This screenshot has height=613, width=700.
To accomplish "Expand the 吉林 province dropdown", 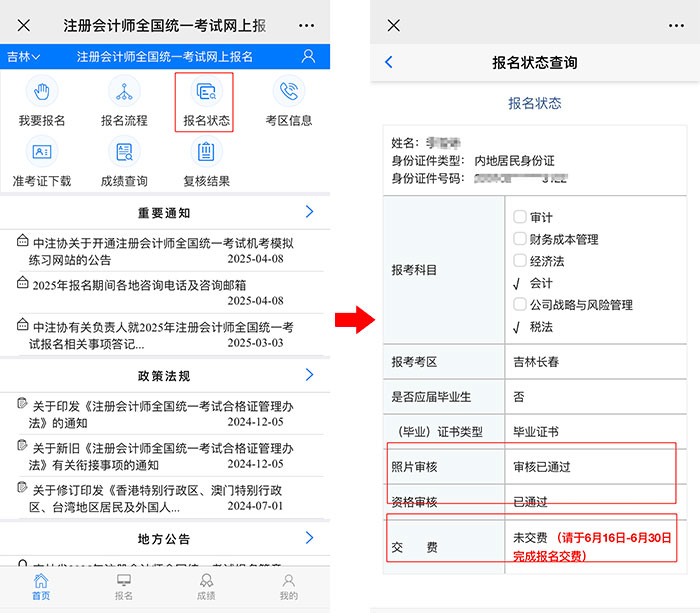I will click(x=23, y=57).
